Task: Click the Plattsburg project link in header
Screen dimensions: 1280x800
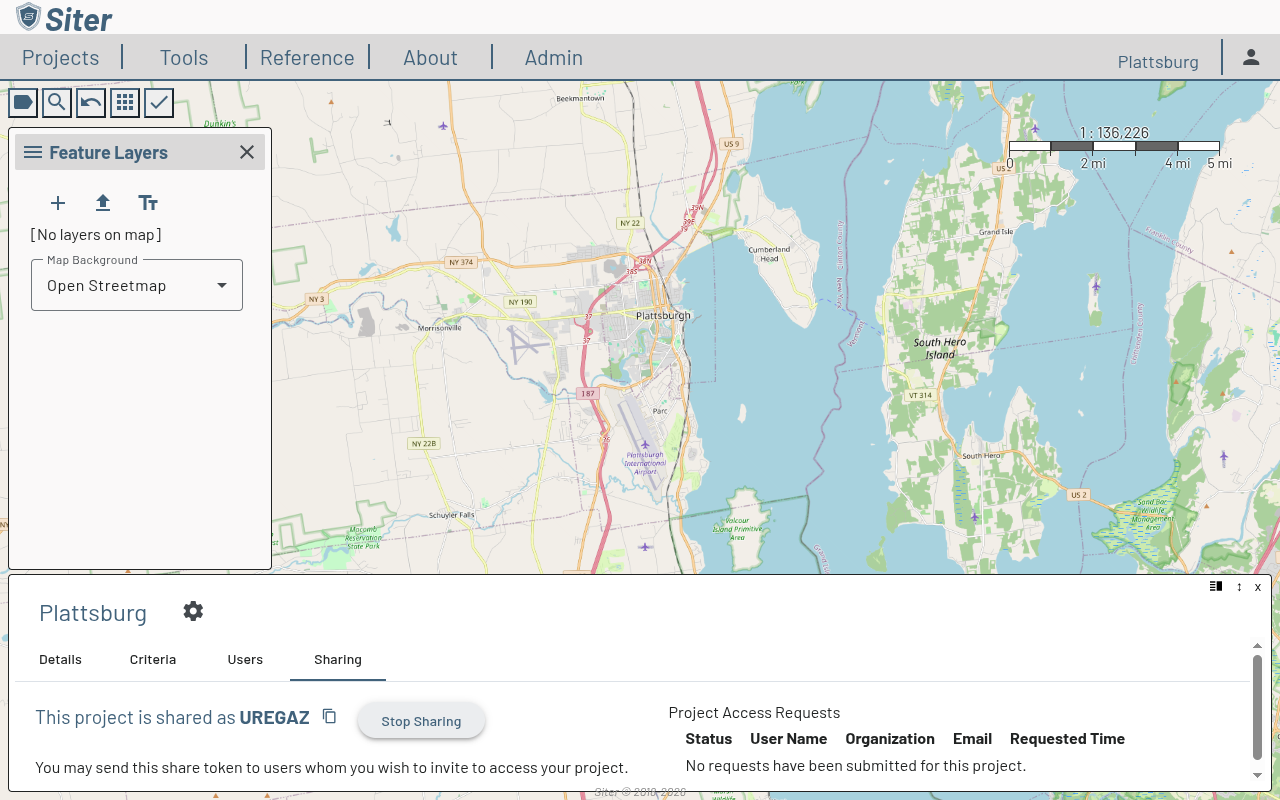Action: click(x=1158, y=62)
